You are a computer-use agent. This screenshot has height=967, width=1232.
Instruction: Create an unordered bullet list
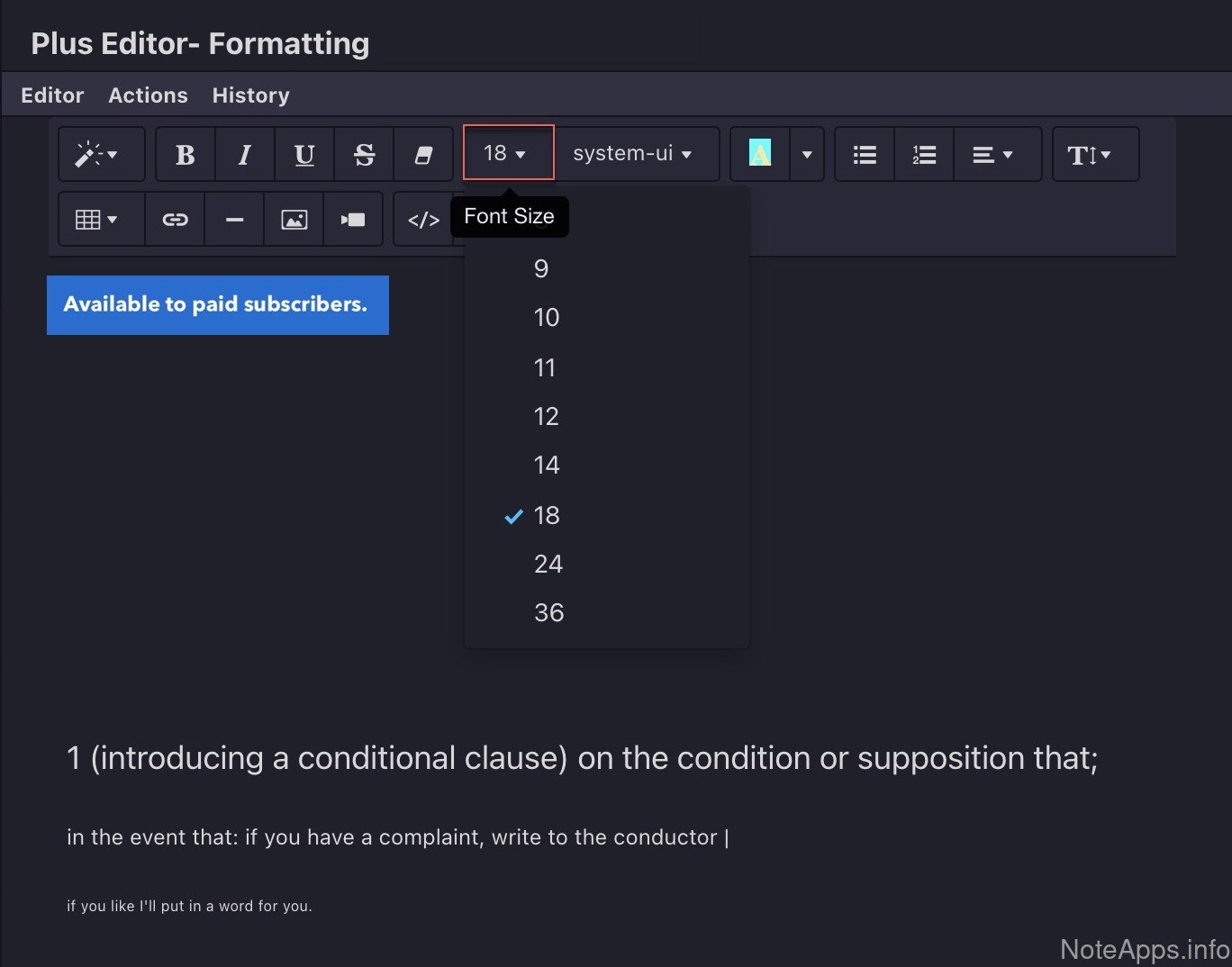click(865, 155)
